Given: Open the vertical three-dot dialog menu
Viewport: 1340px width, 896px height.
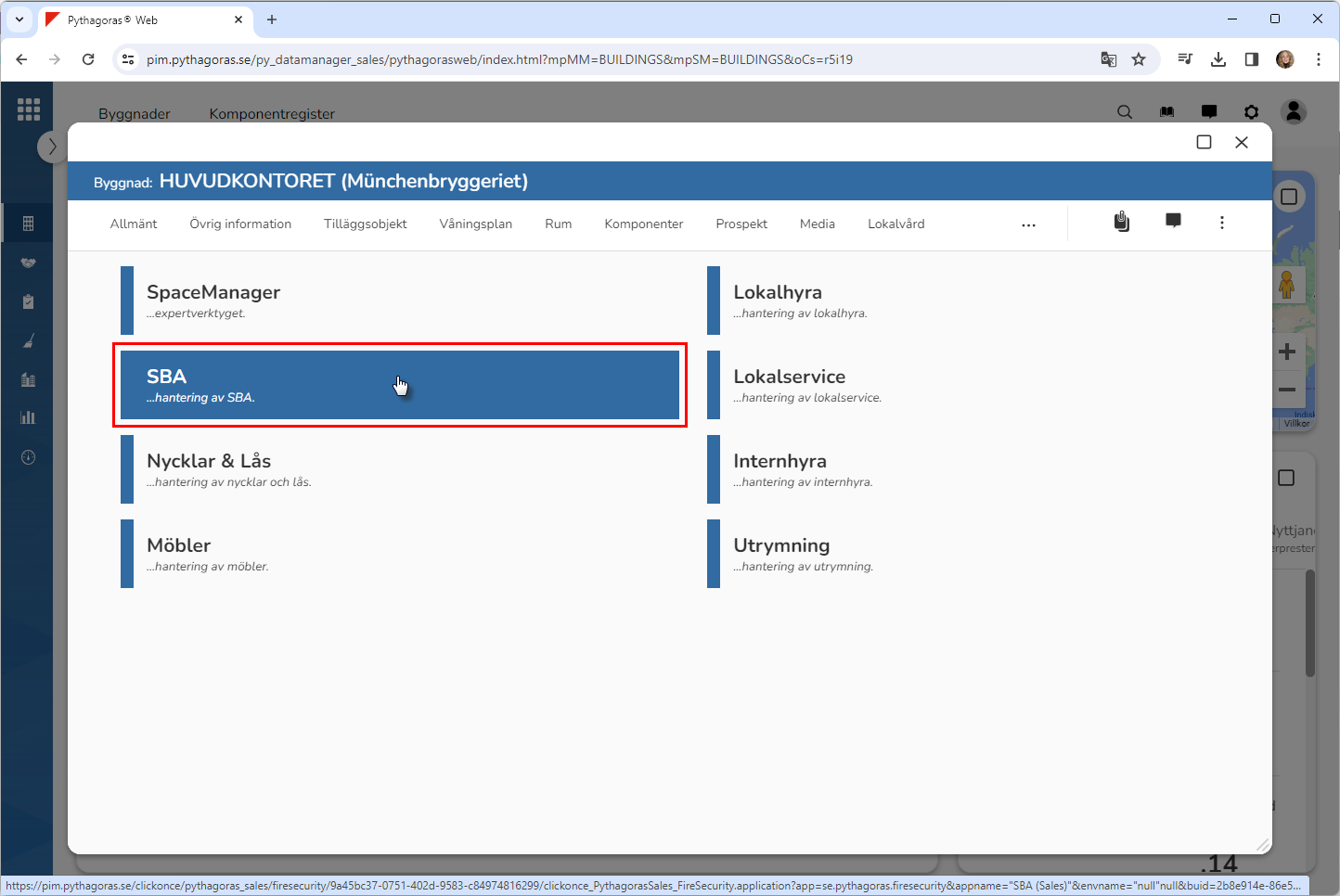Looking at the screenshot, I should pyautogui.click(x=1221, y=223).
